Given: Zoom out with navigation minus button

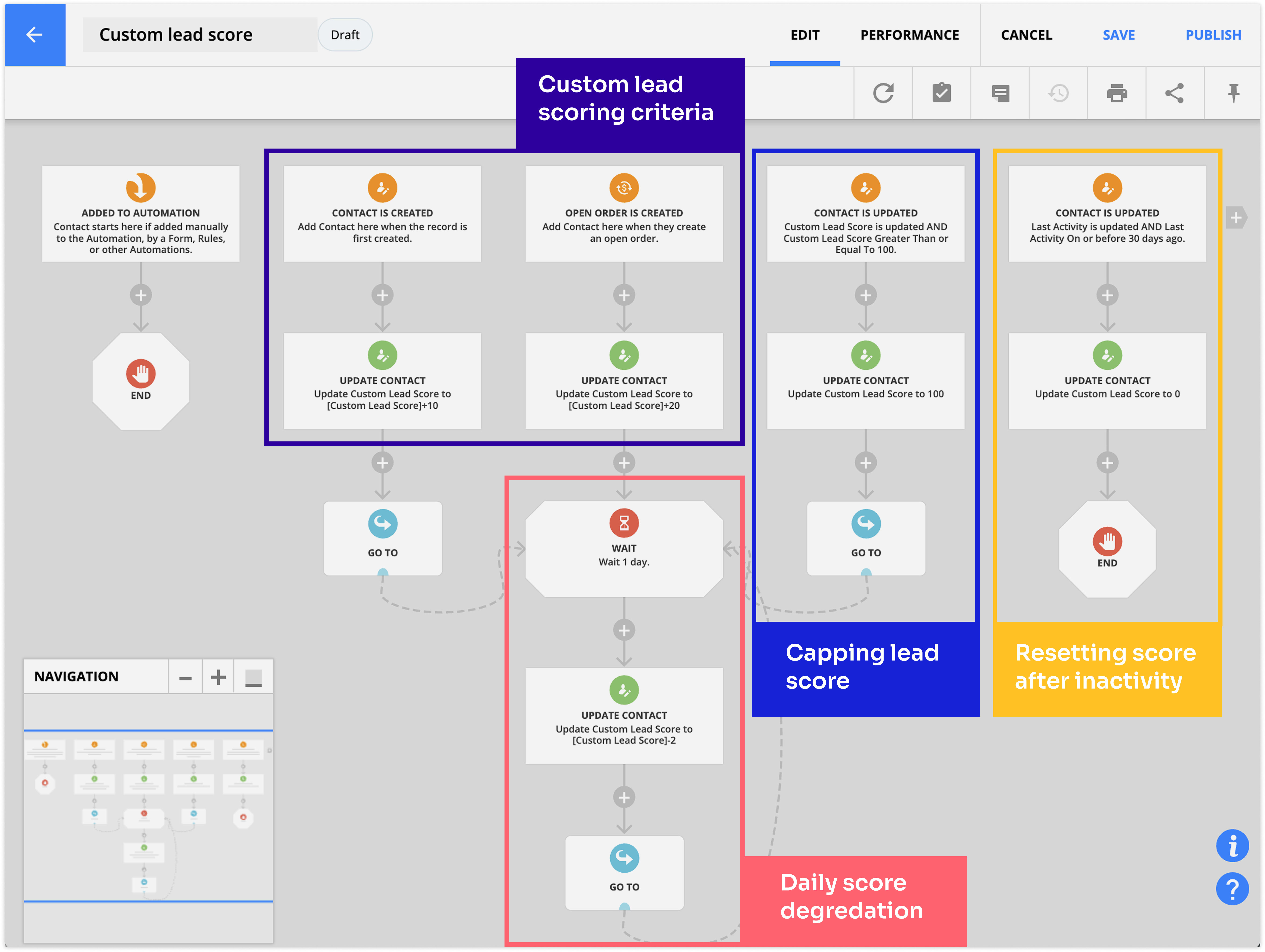Looking at the screenshot, I should (x=185, y=678).
